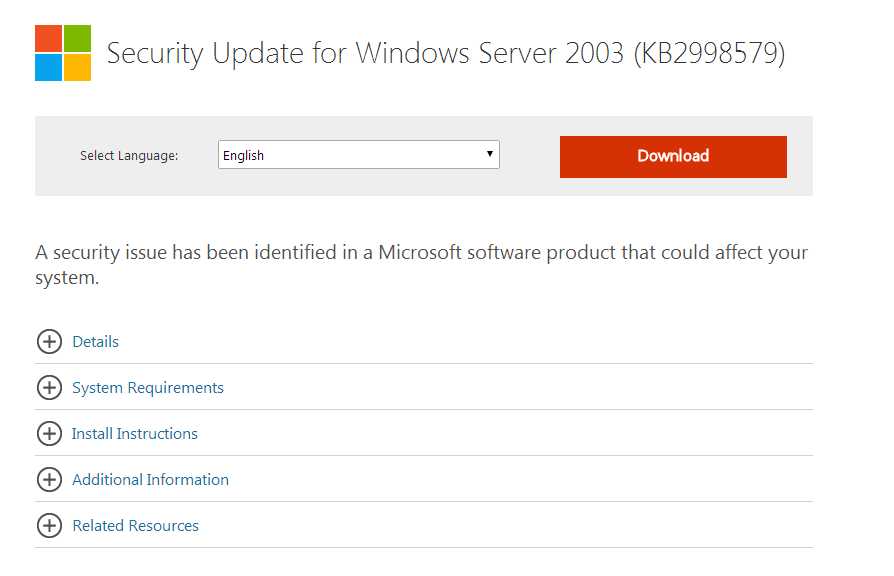Open the language selector showing English
This screenshot has height=576, width=894.
[350, 155]
